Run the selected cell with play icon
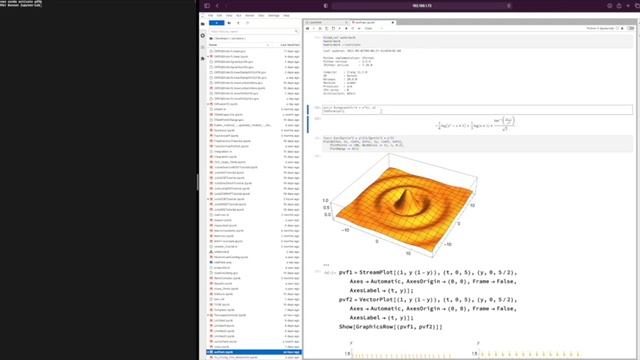Image resolution: width=640 pixels, height=360 pixels. click(340, 29)
